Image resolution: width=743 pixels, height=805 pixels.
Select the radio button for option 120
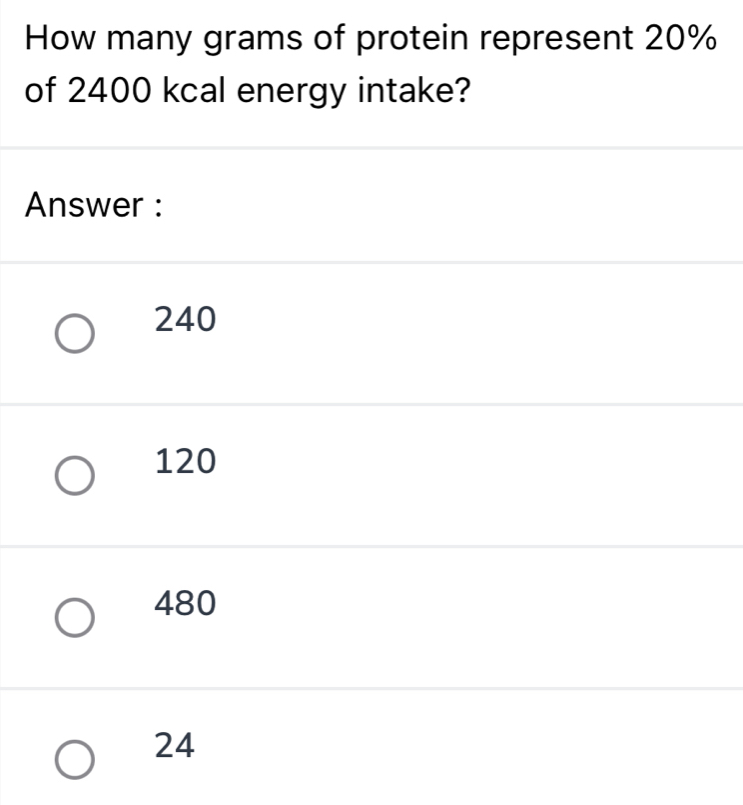(75, 476)
